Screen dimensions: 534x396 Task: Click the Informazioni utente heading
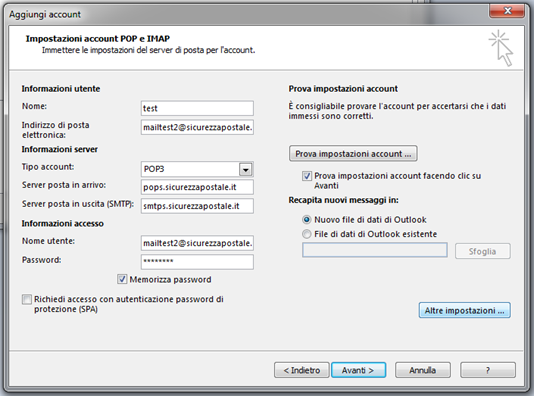pos(61,89)
